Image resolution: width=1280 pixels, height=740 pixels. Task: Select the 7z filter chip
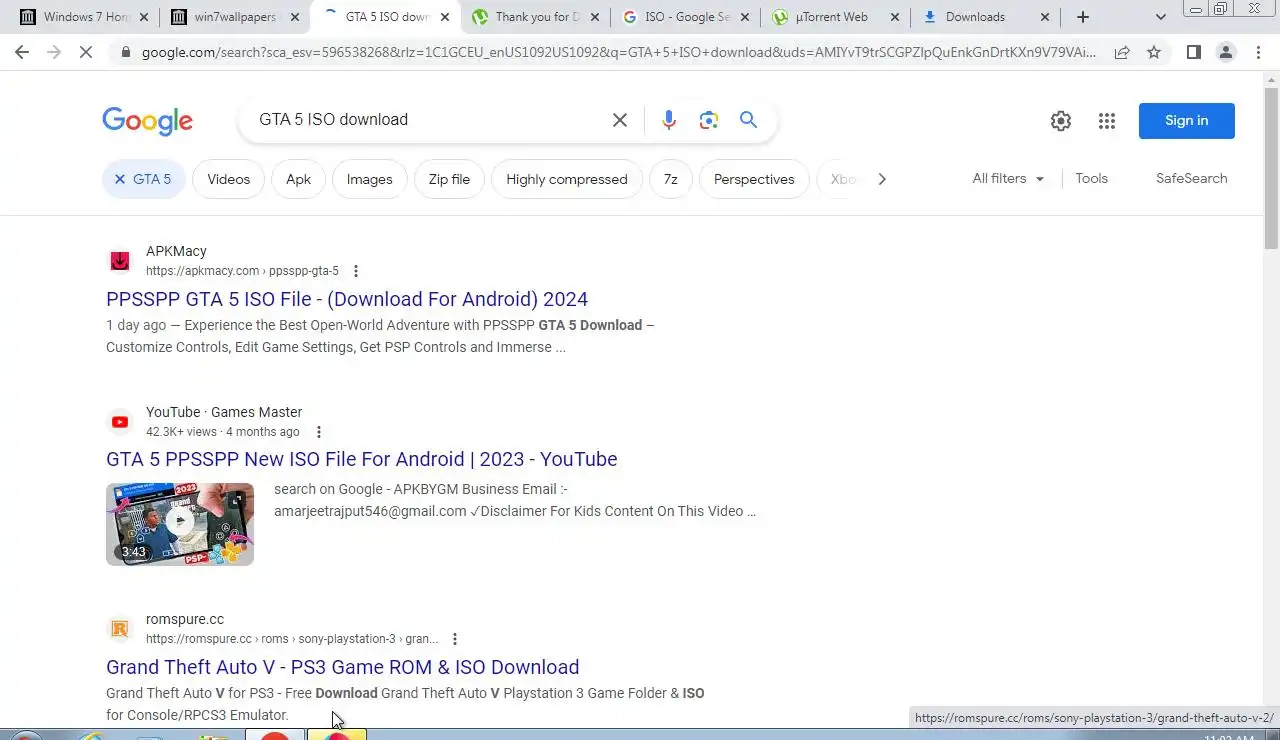coord(670,179)
